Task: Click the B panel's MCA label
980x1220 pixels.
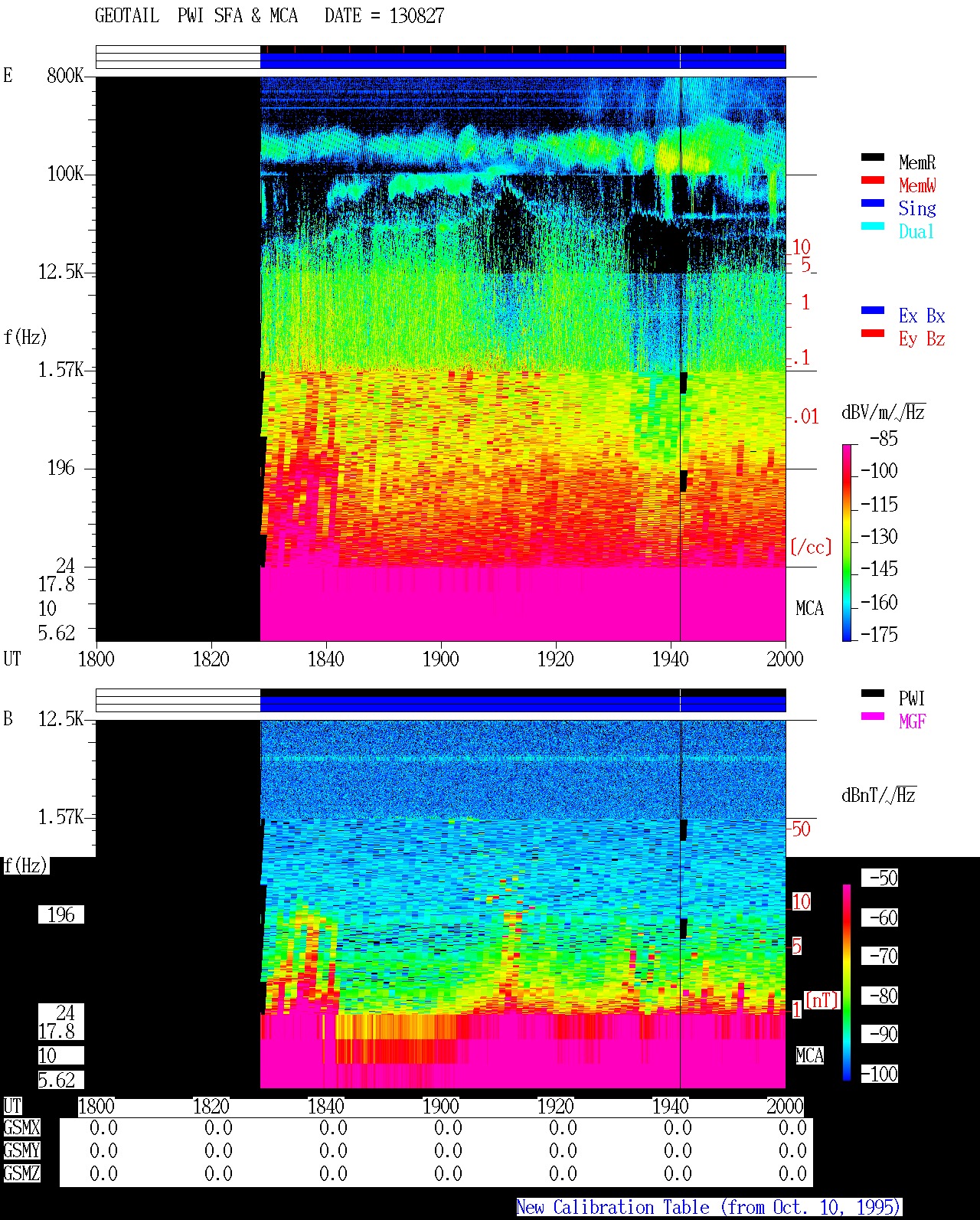Action: [x=809, y=1055]
